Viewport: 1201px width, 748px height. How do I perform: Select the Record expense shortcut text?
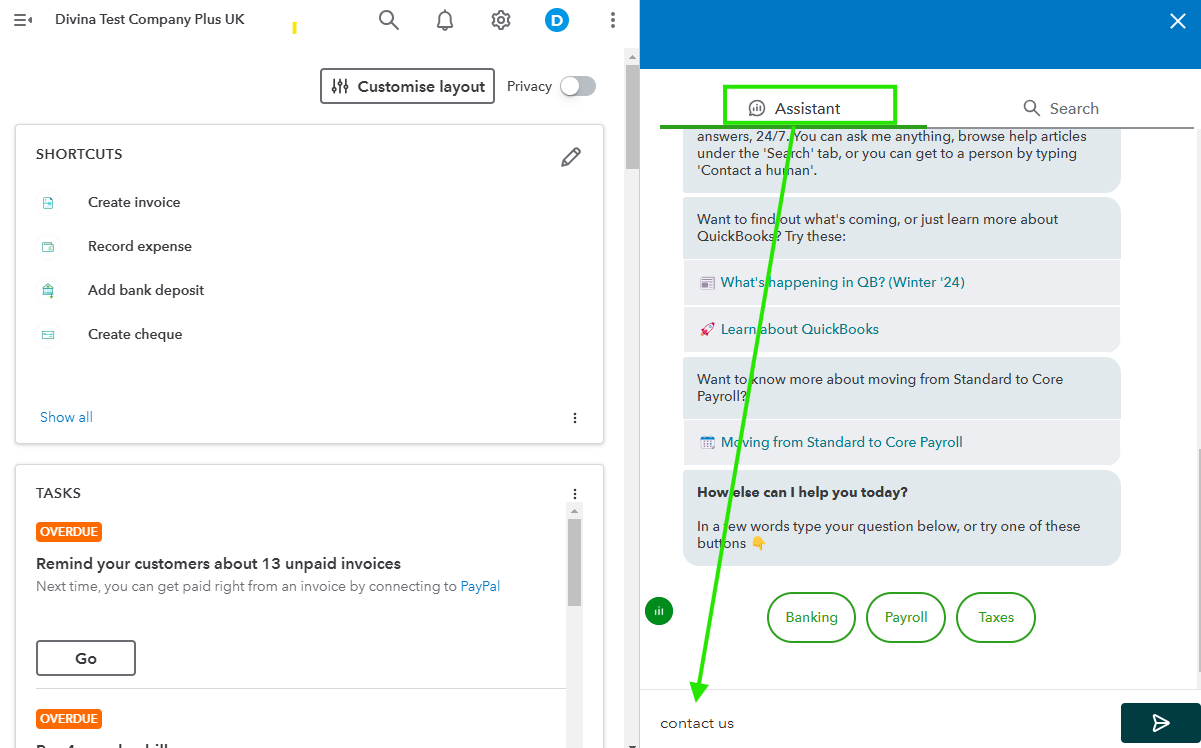click(140, 246)
